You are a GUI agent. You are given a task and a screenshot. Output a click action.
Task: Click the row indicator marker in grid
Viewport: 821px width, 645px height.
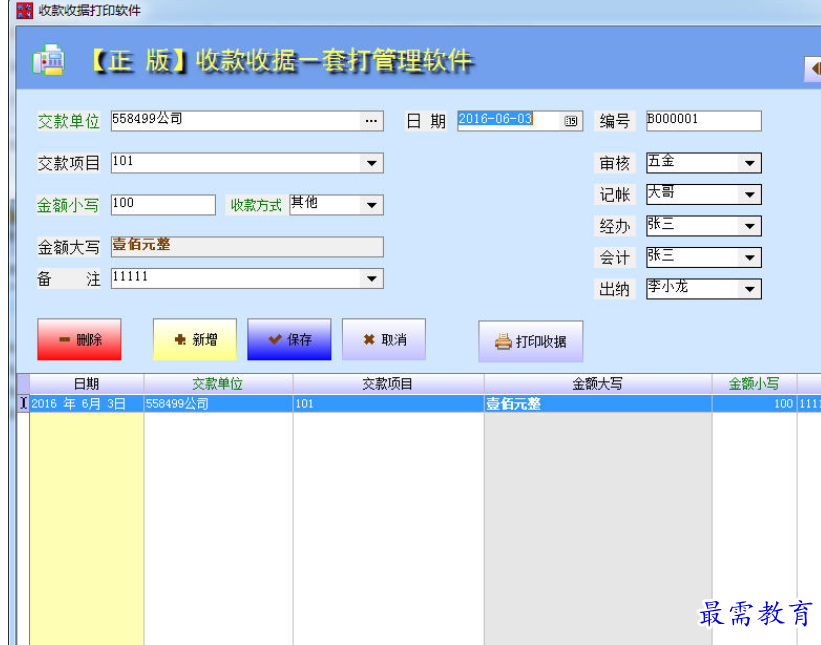click(x=24, y=404)
